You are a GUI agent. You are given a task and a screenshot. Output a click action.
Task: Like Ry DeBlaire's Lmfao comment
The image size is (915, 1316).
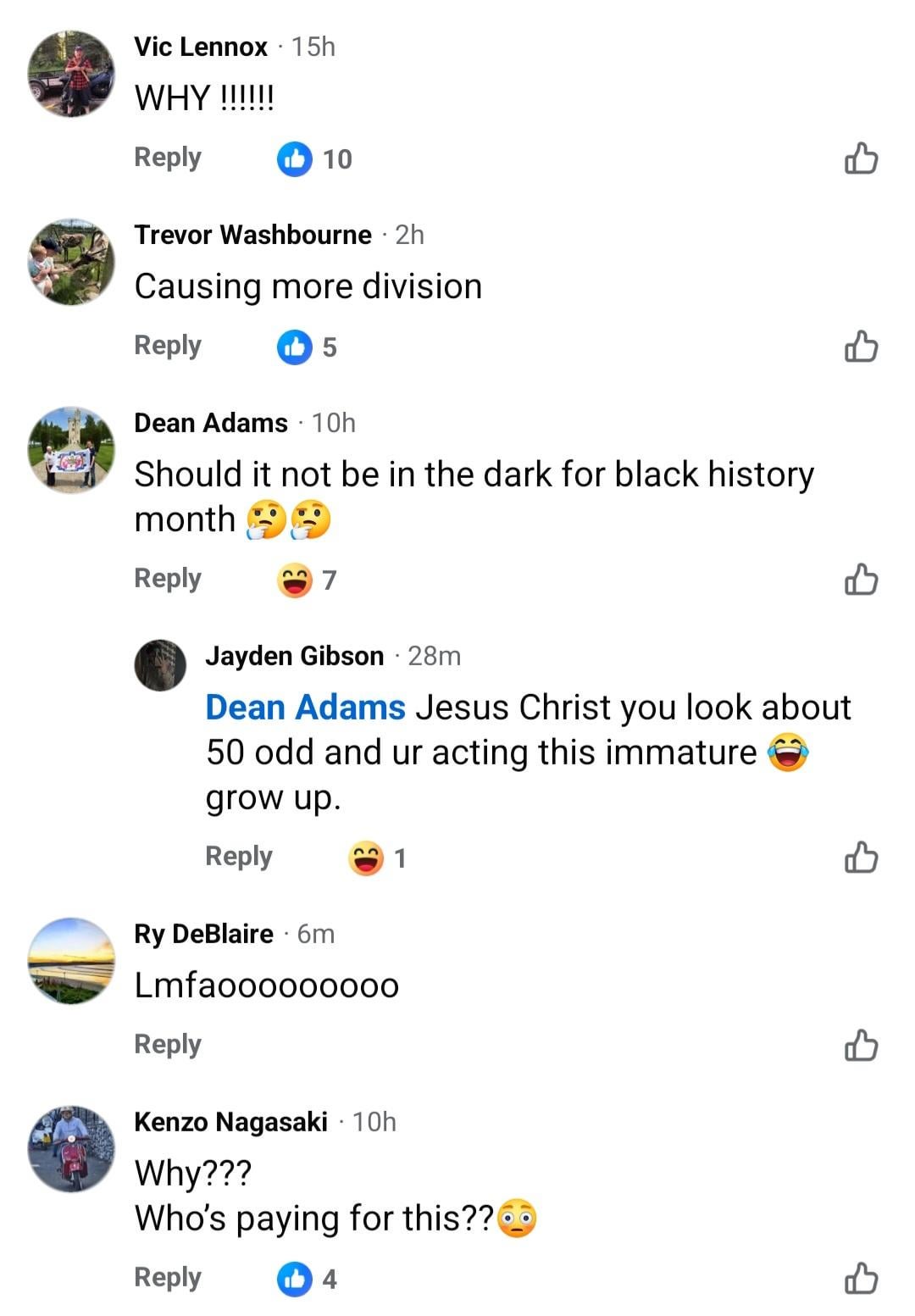click(x=861, y=1046)
